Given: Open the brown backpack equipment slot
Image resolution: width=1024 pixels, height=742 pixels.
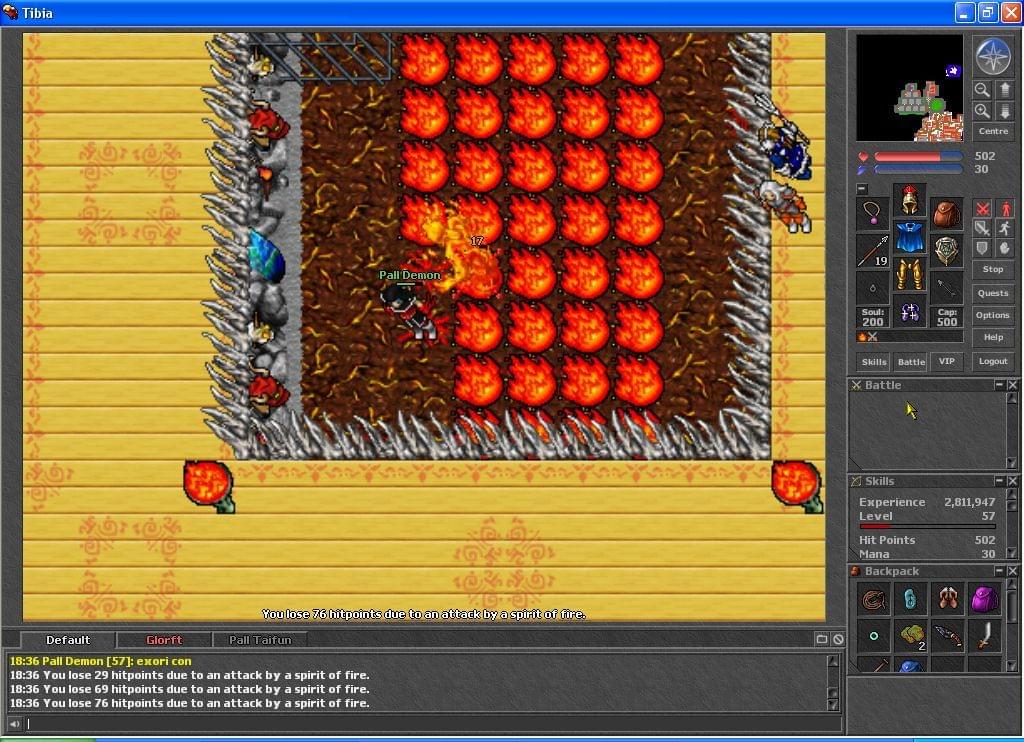Looking at the screenshot, I should pyautogui.click(x=947, y=214).
